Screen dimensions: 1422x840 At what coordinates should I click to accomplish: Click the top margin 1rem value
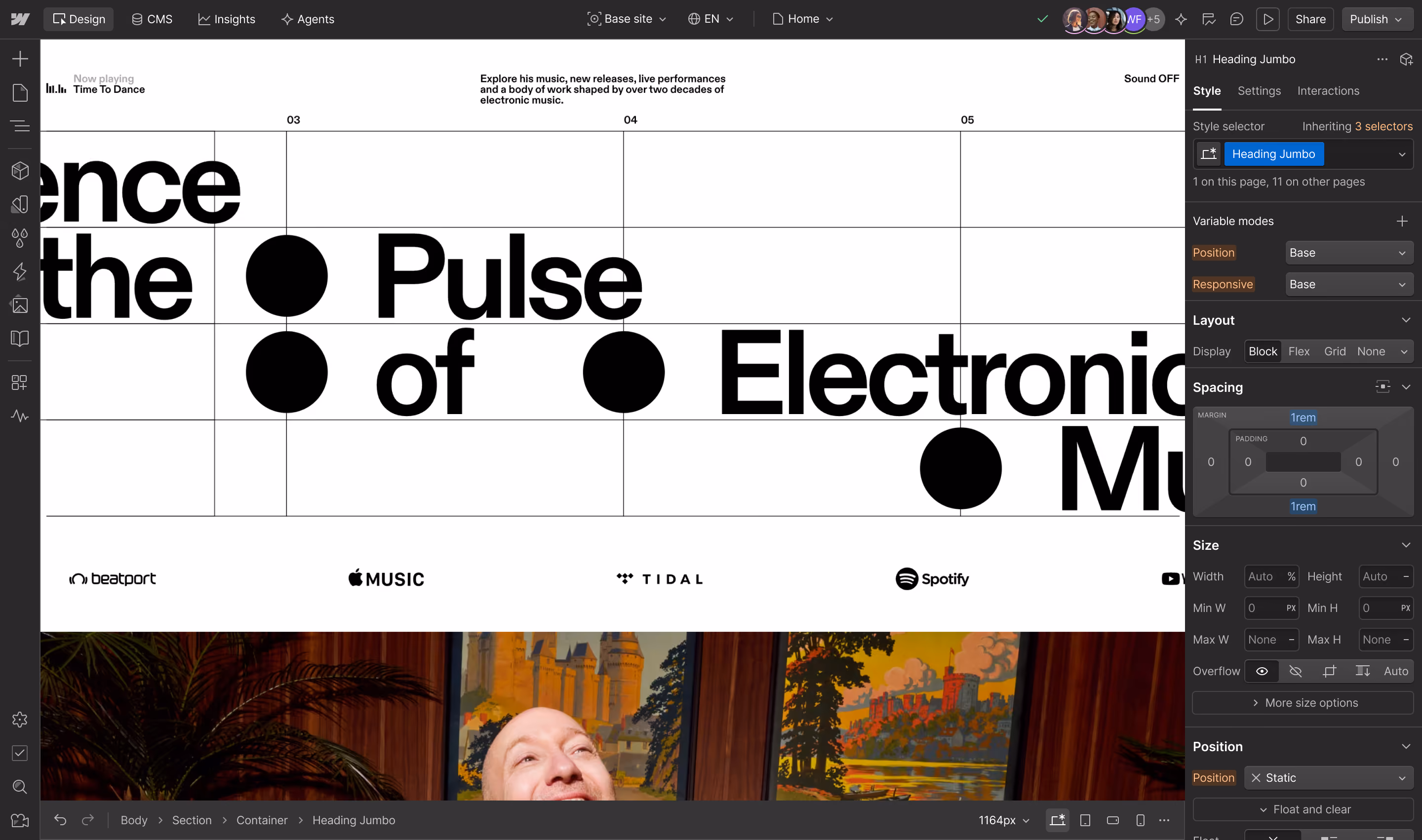pyautogui.click(x=1303, y=418)
